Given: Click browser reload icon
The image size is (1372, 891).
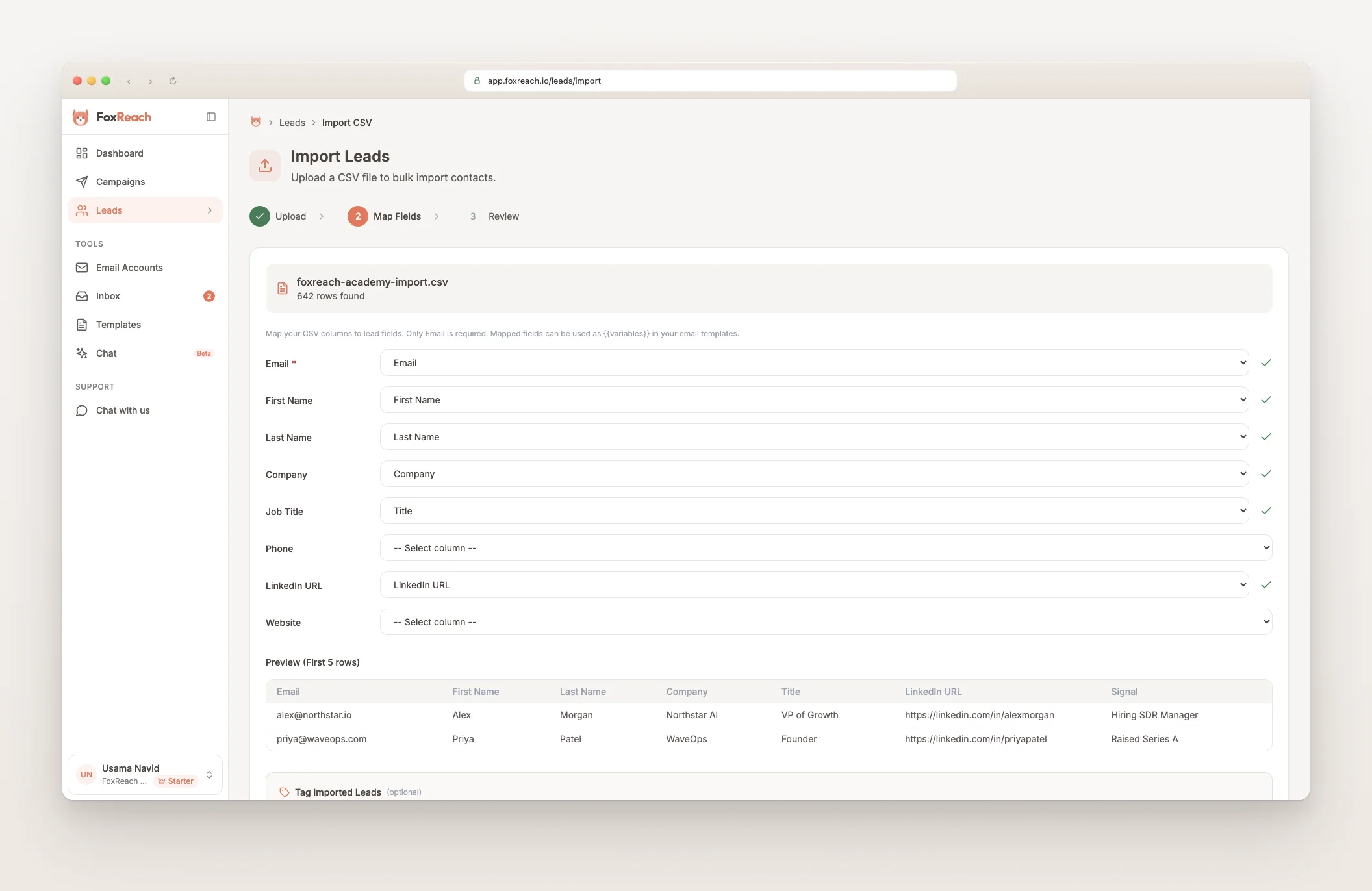Looking at the screenshot, I should click(x=173, y=81).
